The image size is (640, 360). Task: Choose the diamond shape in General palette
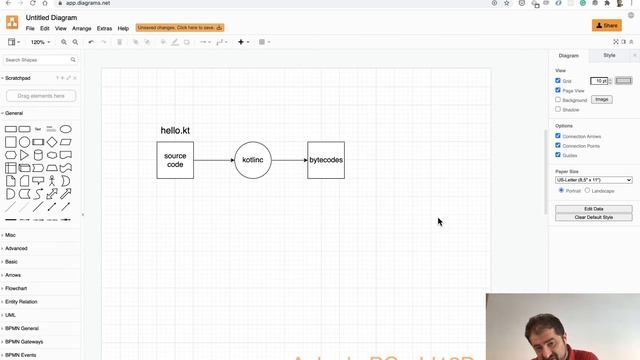(x=52, y=142)
